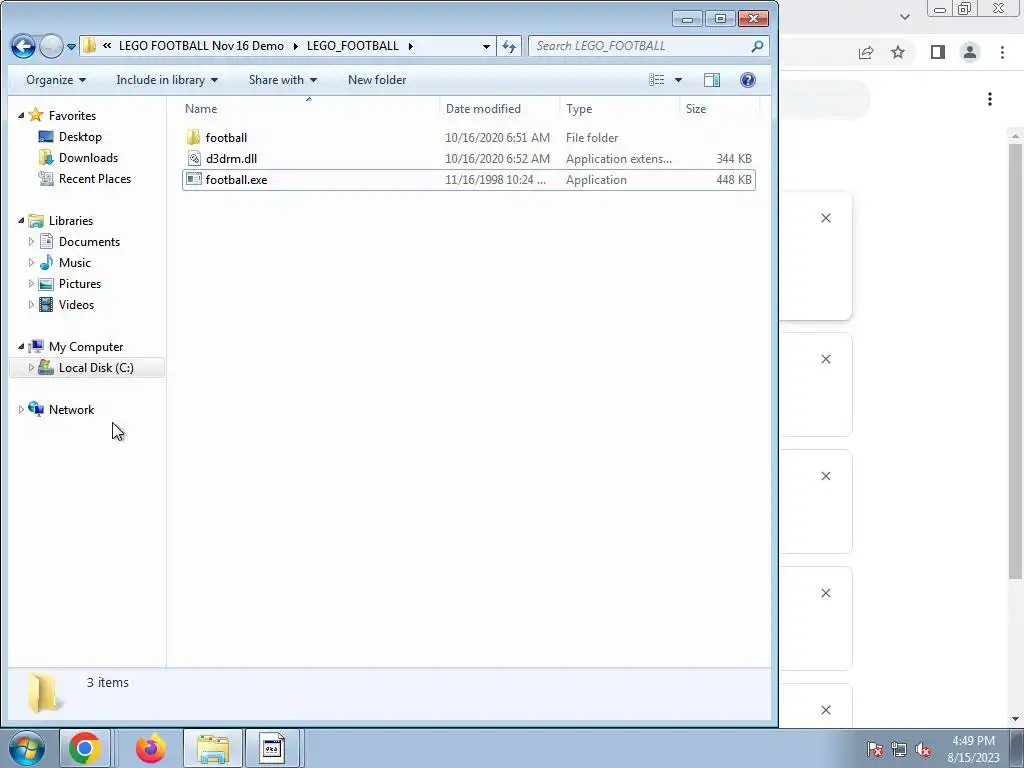Click the Explorer Back navigation arrow
The height and width of the screenshot is (768, 1024).
coord(24,46)
